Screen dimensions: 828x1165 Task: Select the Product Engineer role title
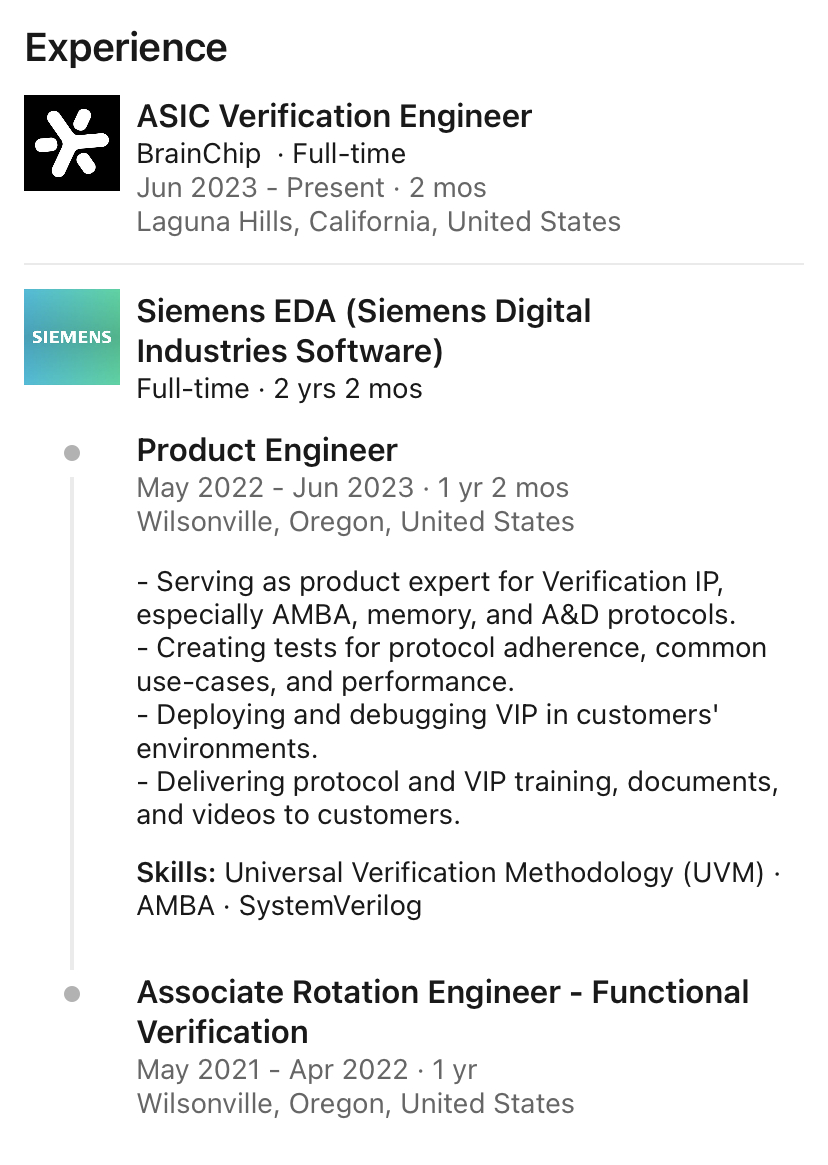click(267, 450)
